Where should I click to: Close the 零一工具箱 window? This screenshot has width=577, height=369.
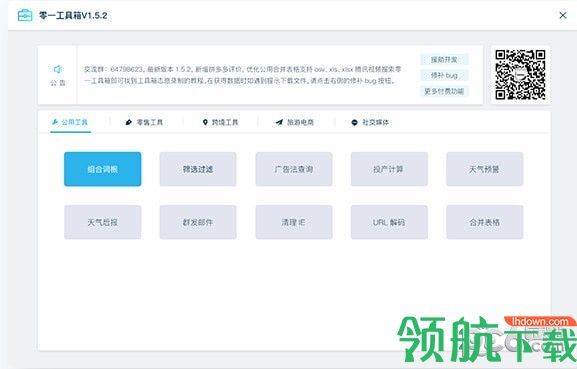pos(563,15)
